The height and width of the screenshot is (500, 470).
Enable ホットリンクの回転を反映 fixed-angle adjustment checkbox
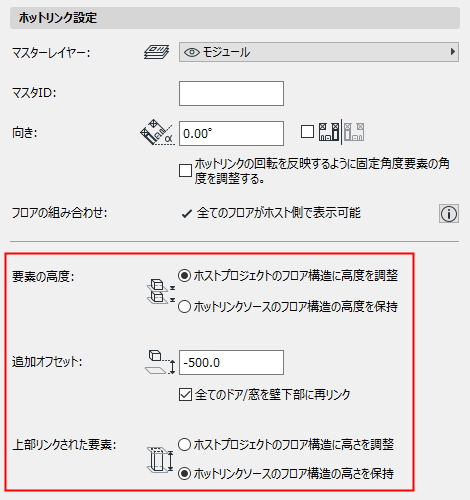click(185, 170)
